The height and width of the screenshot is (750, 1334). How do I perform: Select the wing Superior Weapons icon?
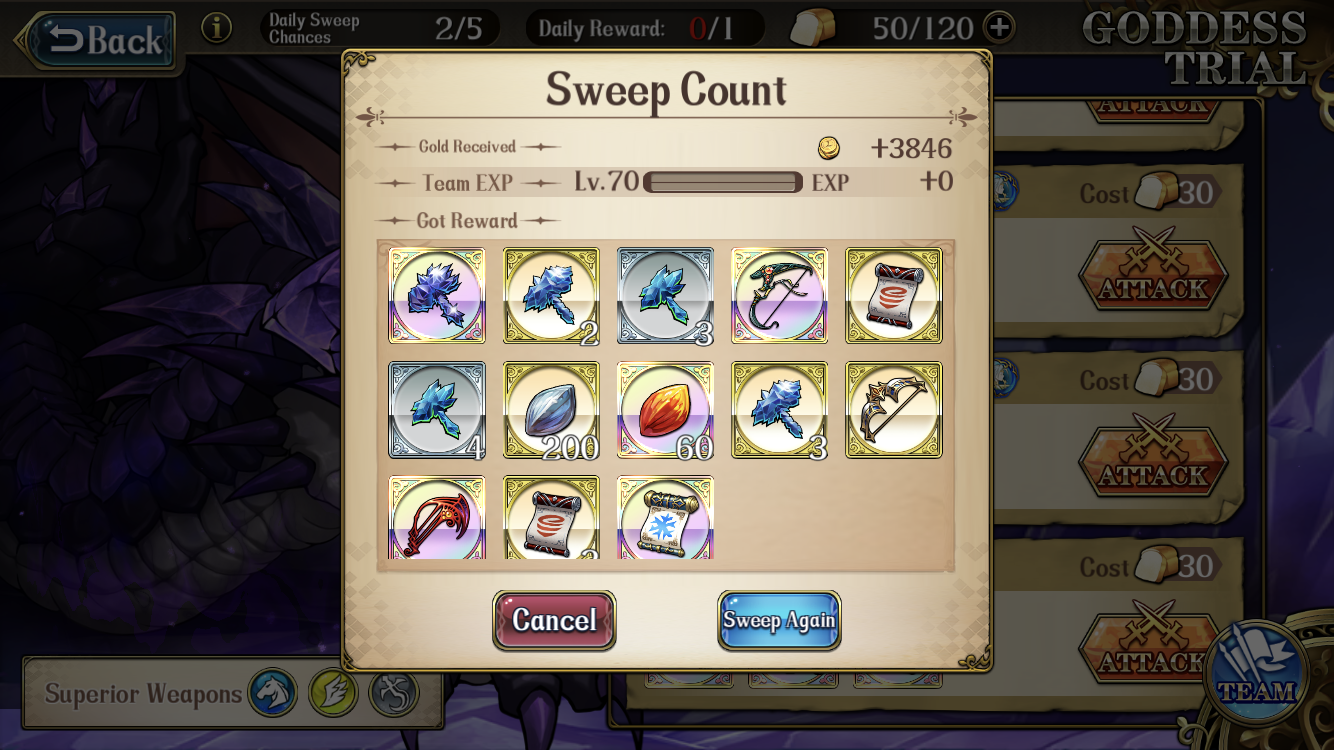333,692
